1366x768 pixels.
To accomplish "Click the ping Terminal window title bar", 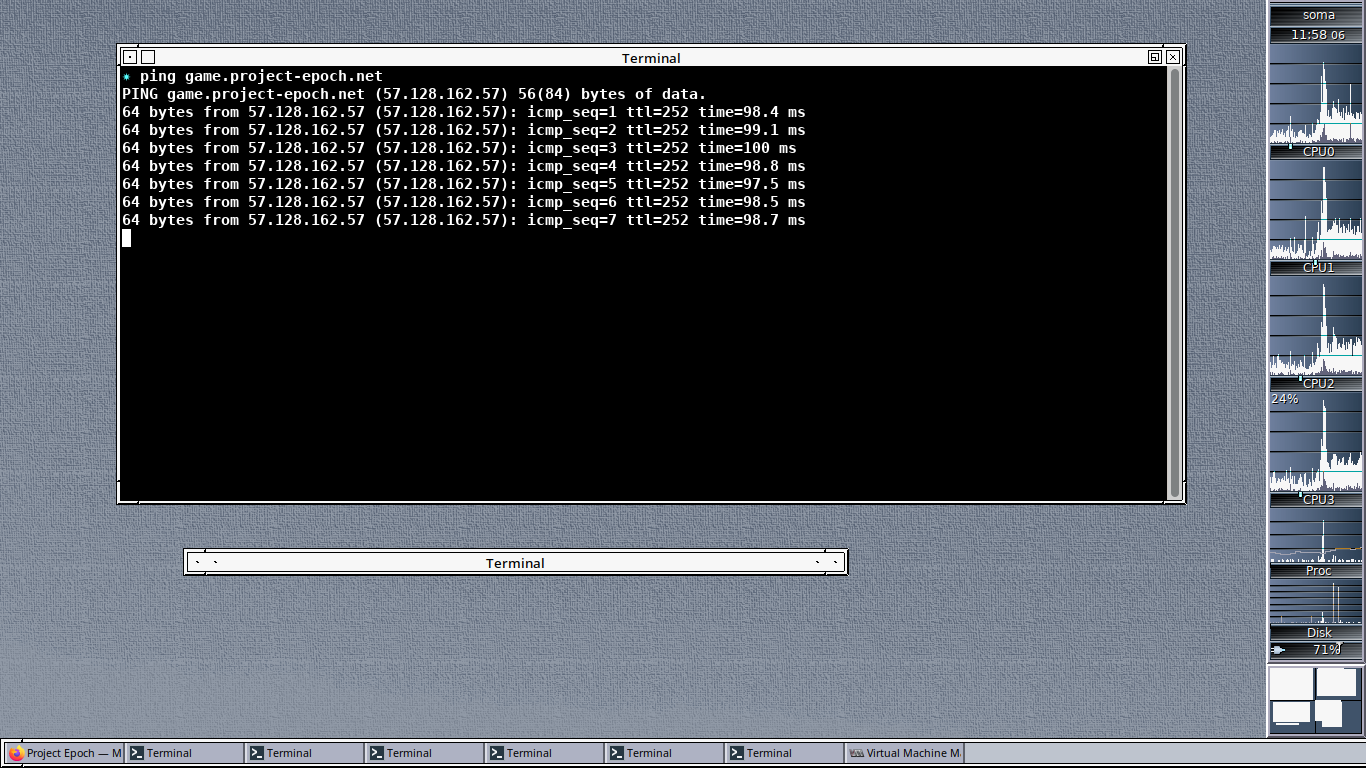I will 651,58.
